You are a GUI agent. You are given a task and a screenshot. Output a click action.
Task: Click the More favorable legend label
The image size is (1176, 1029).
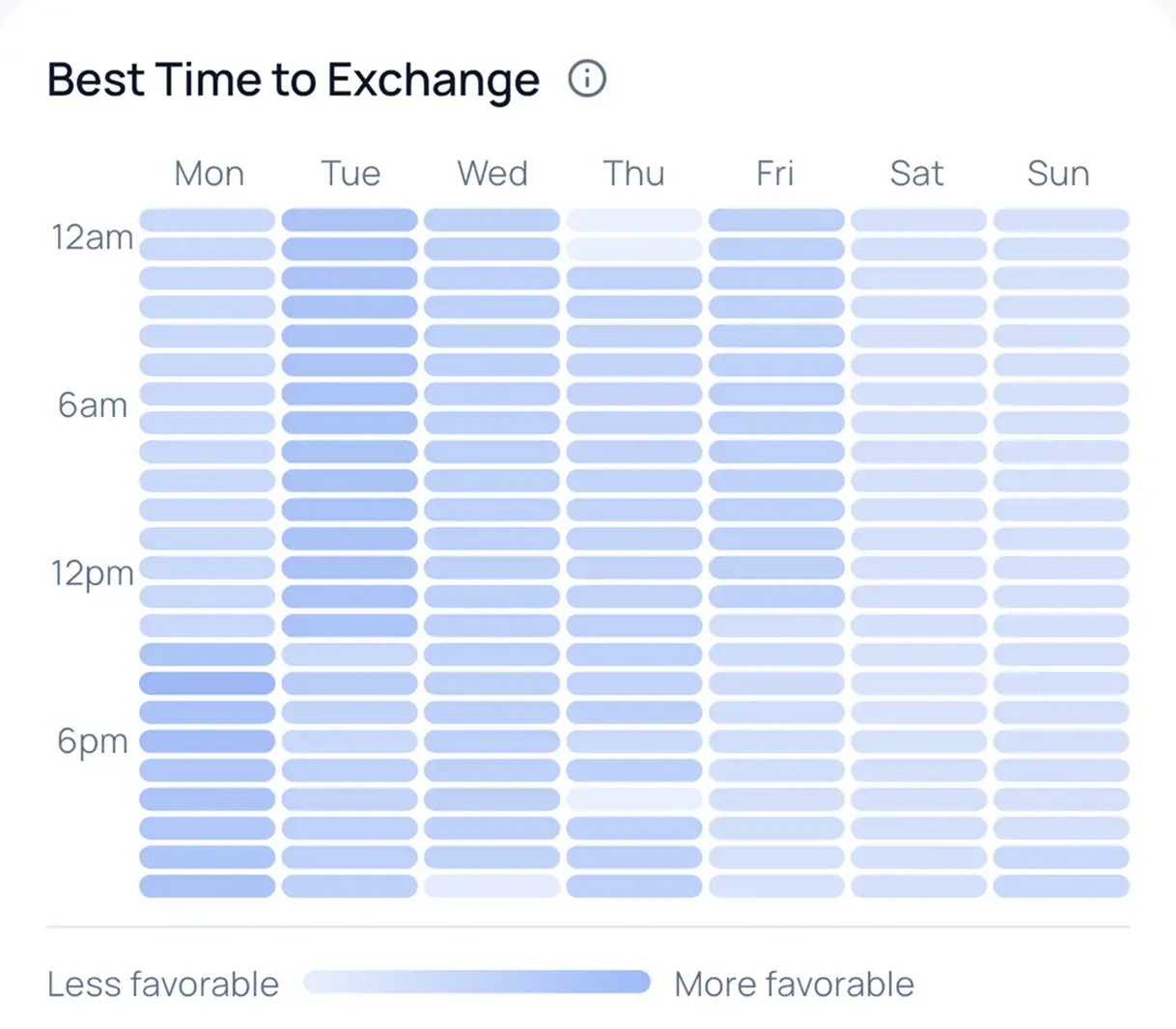tap(794, 984)
